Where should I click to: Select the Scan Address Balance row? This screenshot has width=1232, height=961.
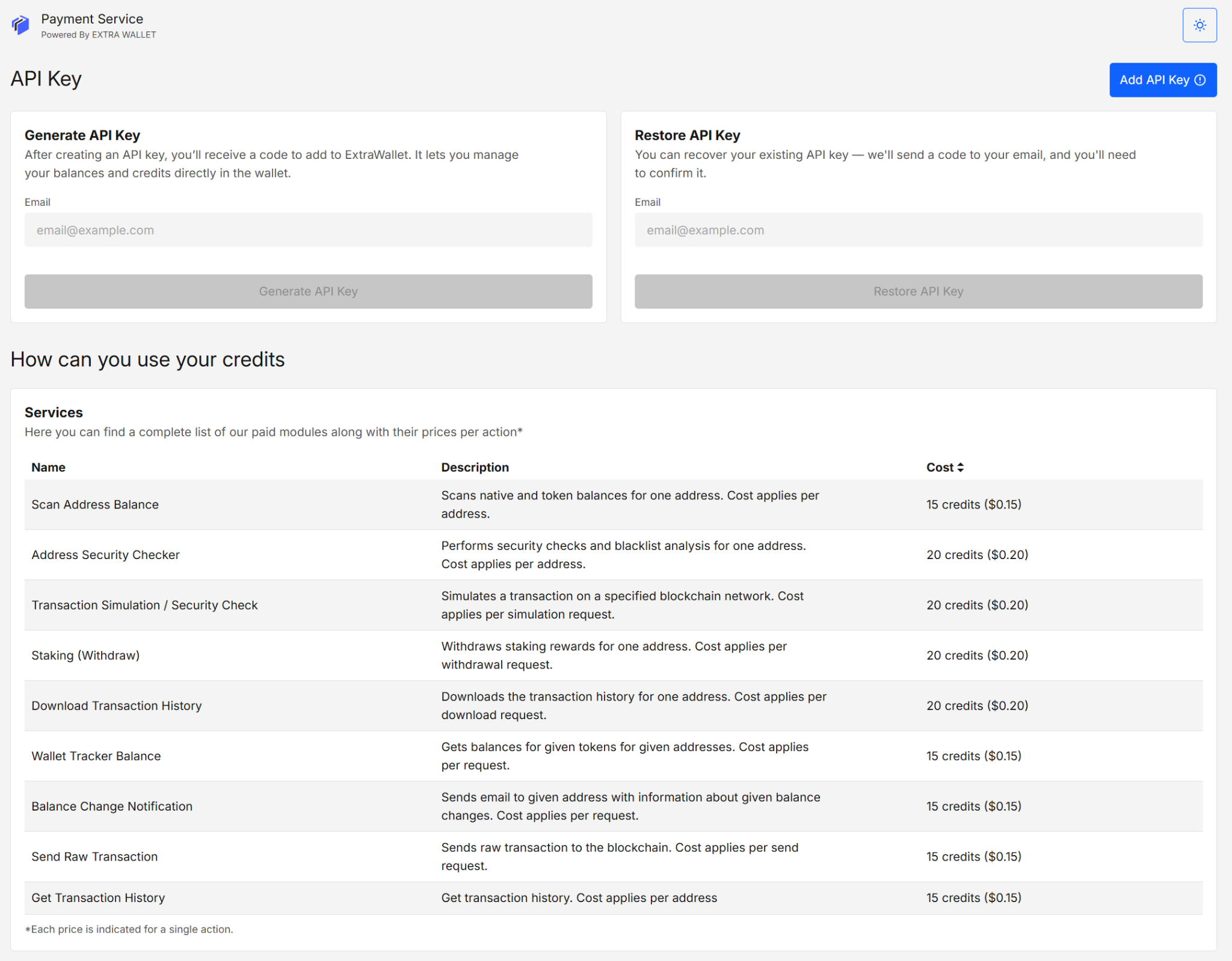tap(421, 505)
